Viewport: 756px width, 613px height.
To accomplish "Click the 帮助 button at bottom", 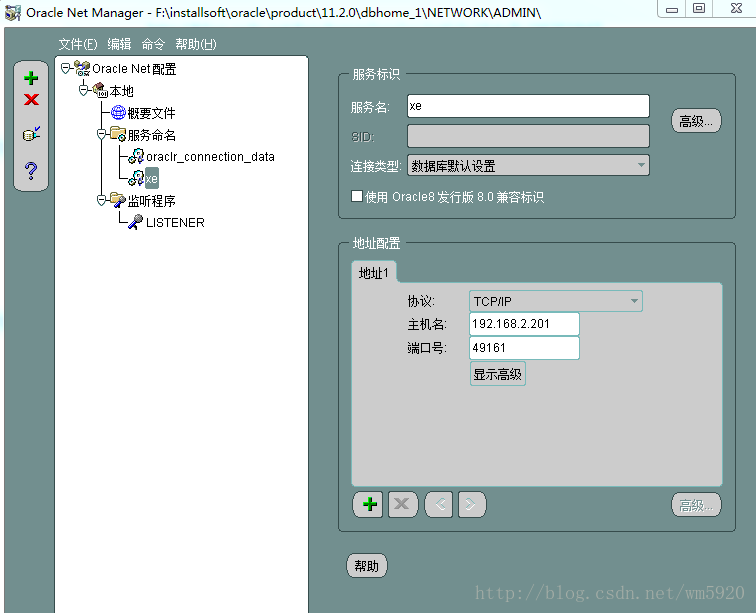I will (x=366, y=566).
